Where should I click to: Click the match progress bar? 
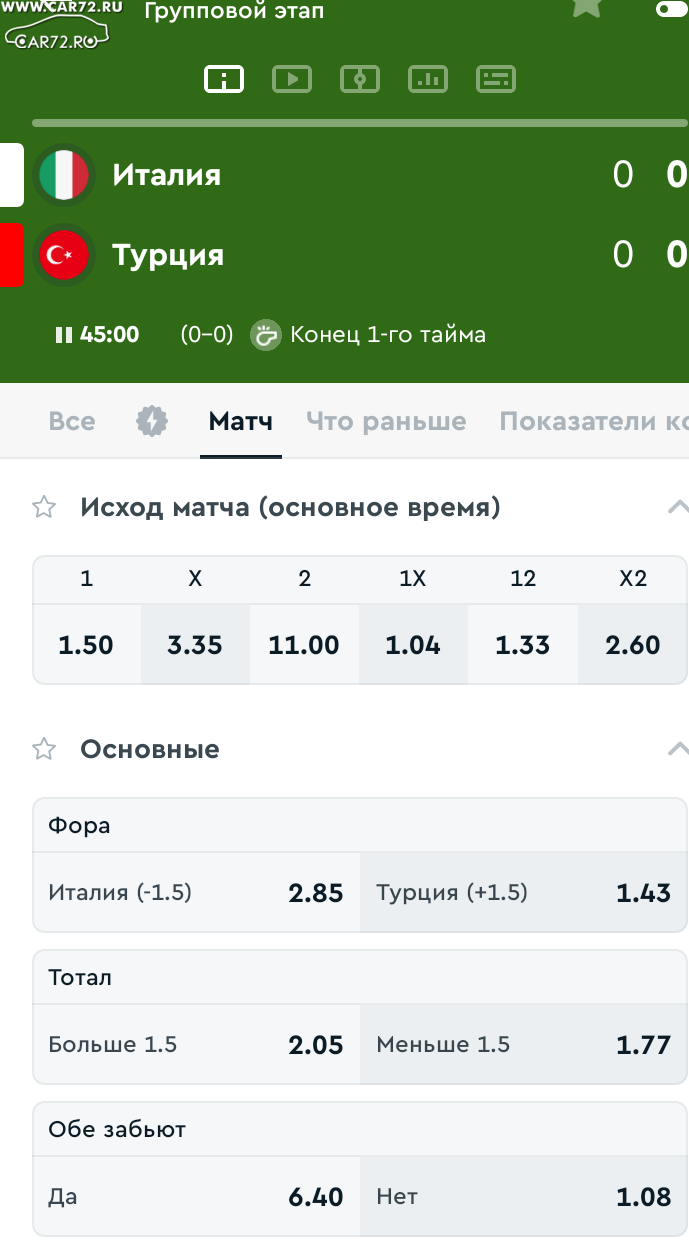click(360, 123)
